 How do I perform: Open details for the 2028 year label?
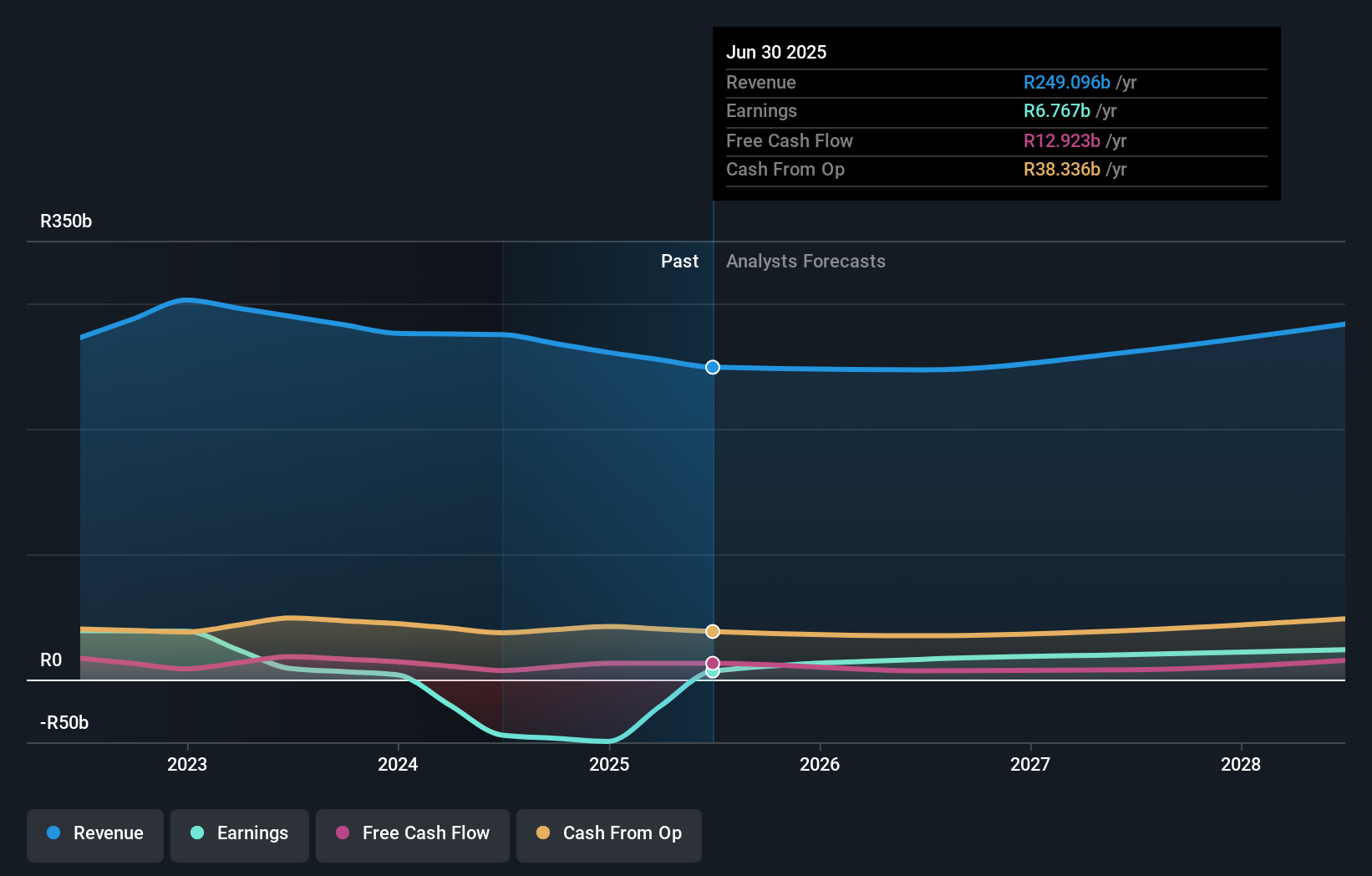[1242, 764]
